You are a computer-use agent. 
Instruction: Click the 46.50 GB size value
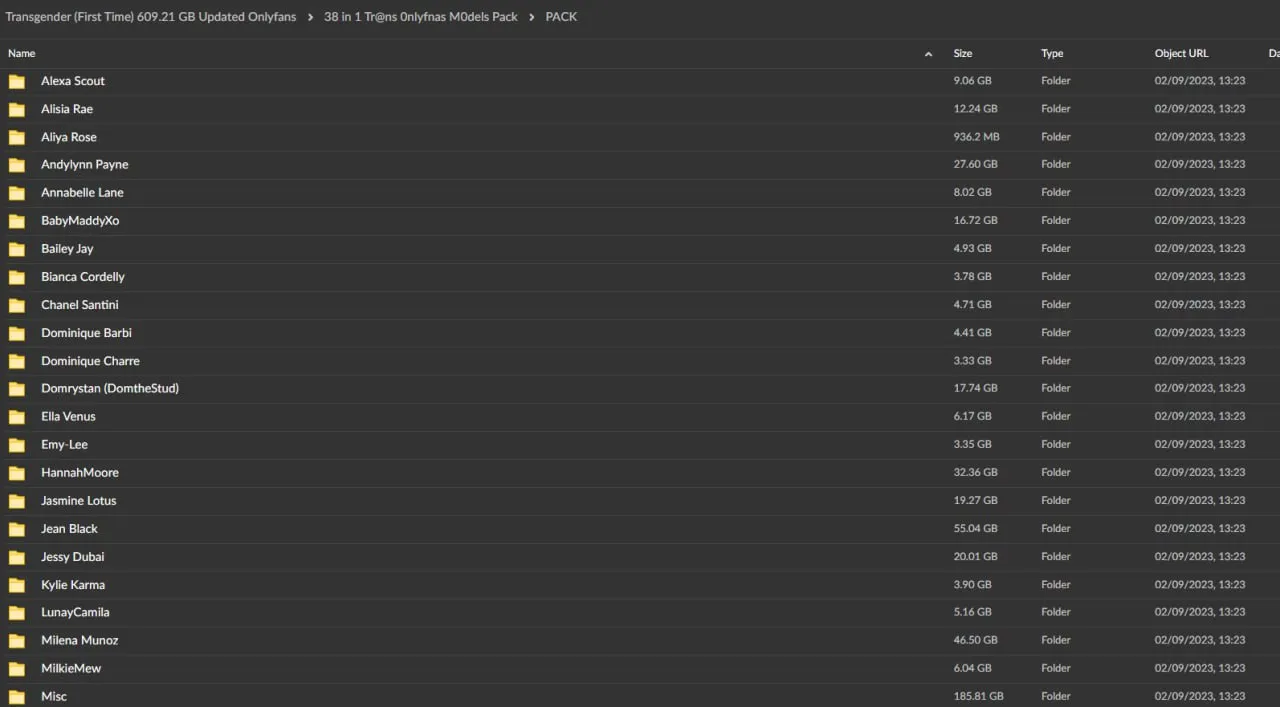click(x=976, y=640)
